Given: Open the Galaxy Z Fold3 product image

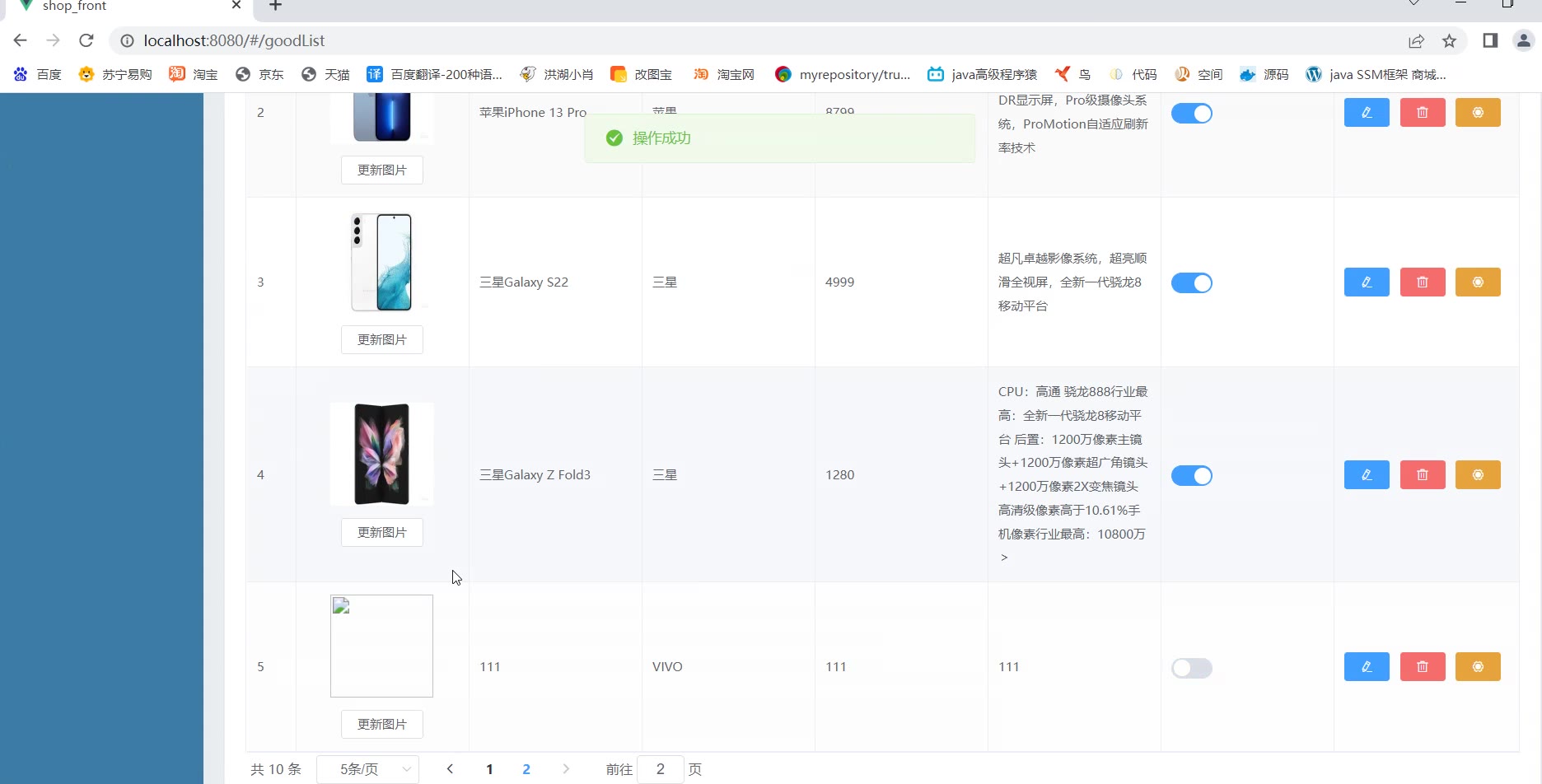Looking at the screenshot, I should 382,454.
